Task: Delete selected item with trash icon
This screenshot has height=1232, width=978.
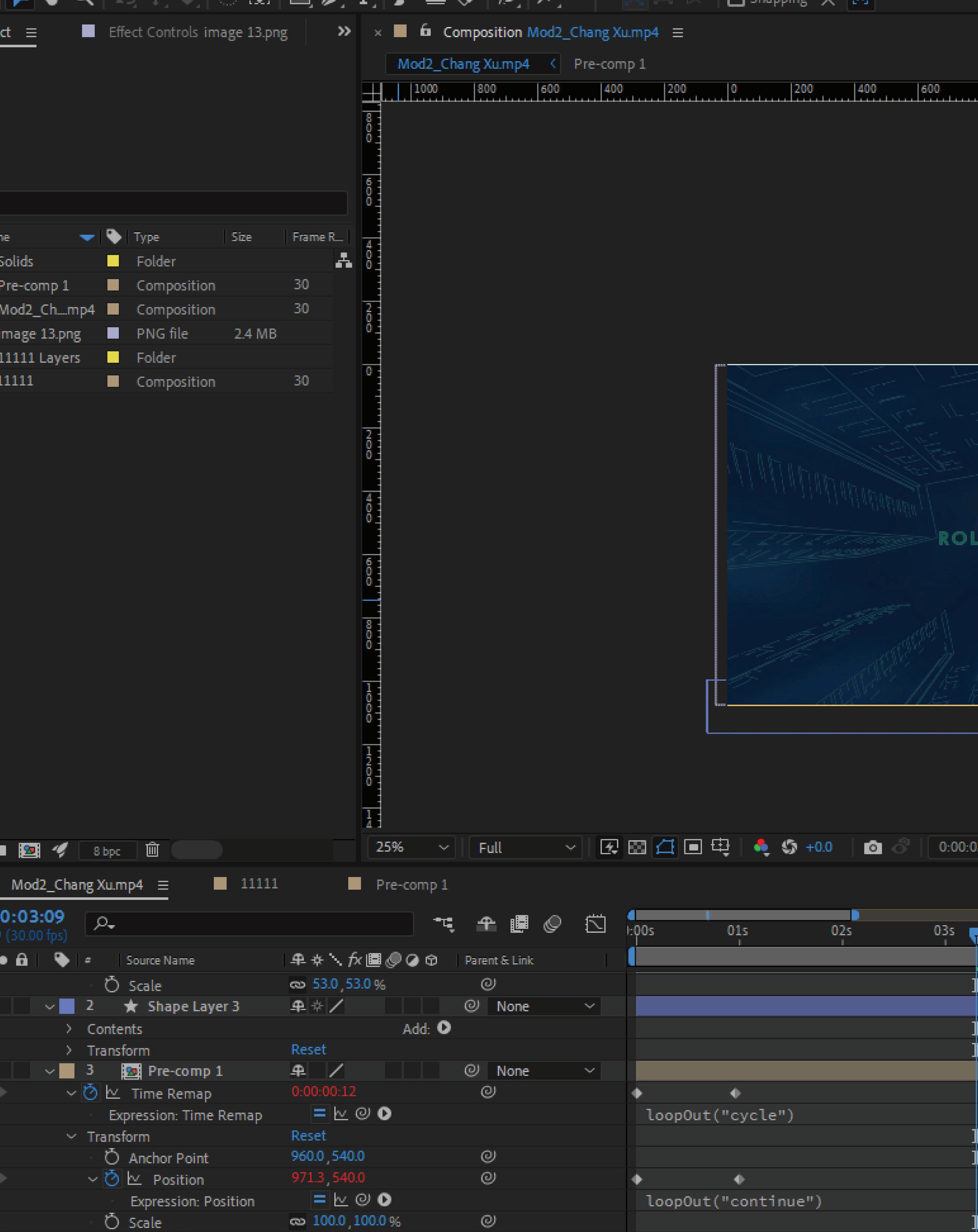Action: (152, 850)
